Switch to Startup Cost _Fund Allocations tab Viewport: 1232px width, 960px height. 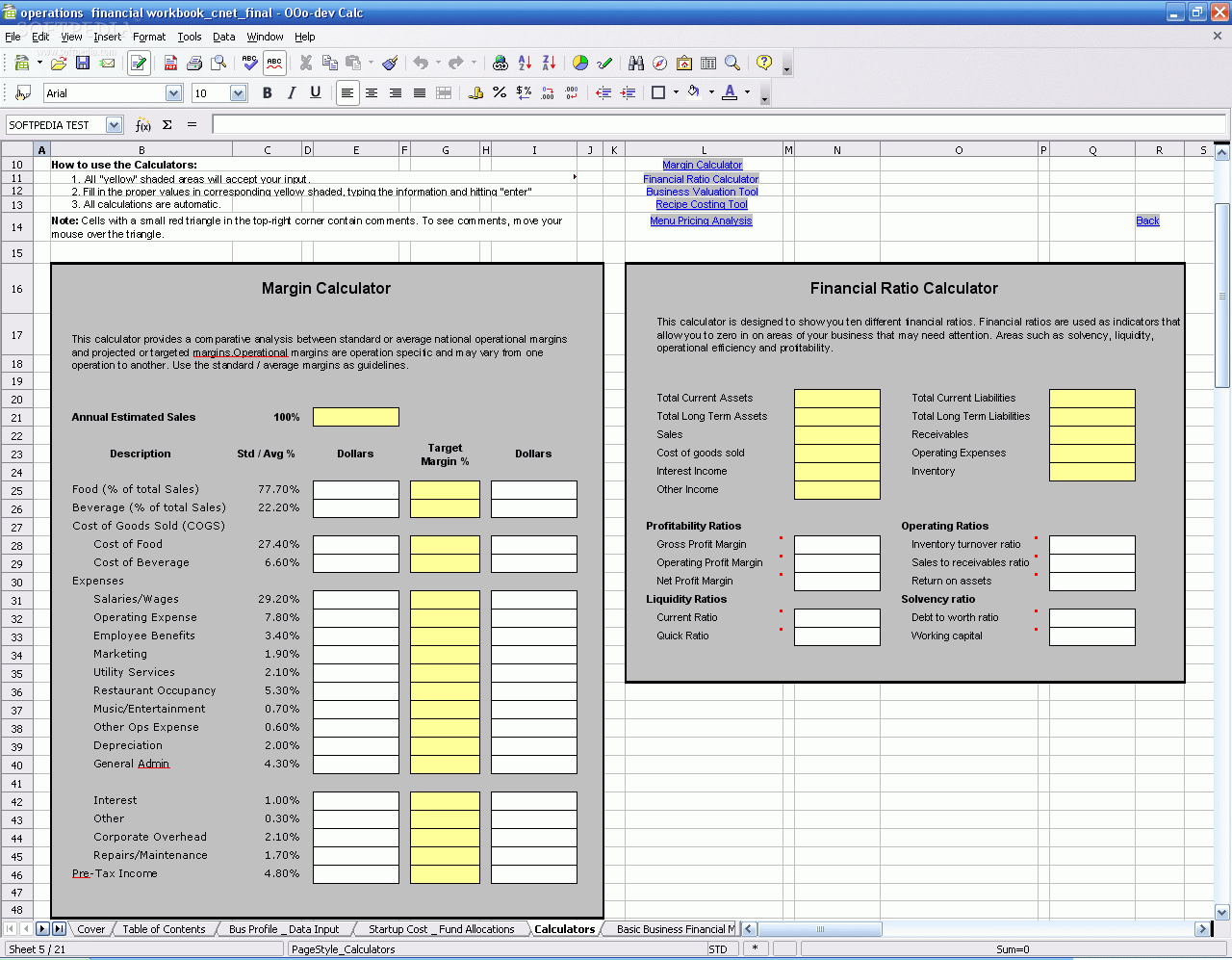442,929
